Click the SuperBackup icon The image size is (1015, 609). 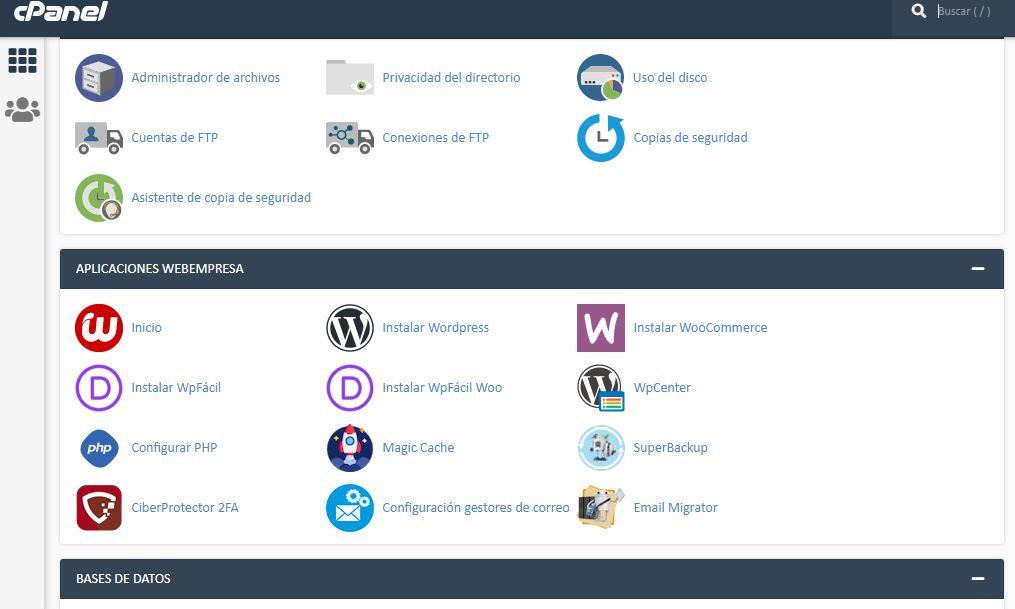(x=600, y=448)
